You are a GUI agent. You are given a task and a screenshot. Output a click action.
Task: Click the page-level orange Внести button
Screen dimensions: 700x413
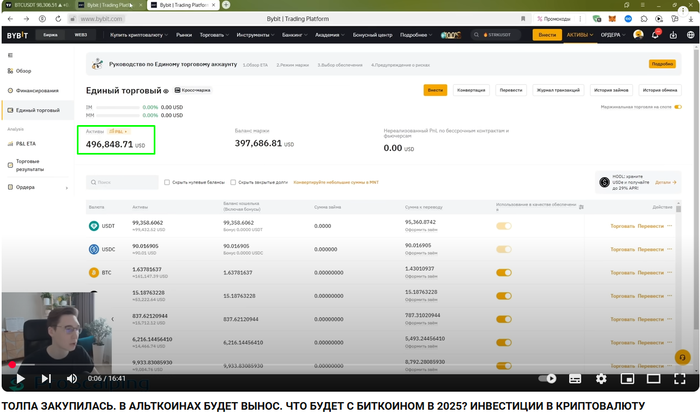tap(435, 90)
